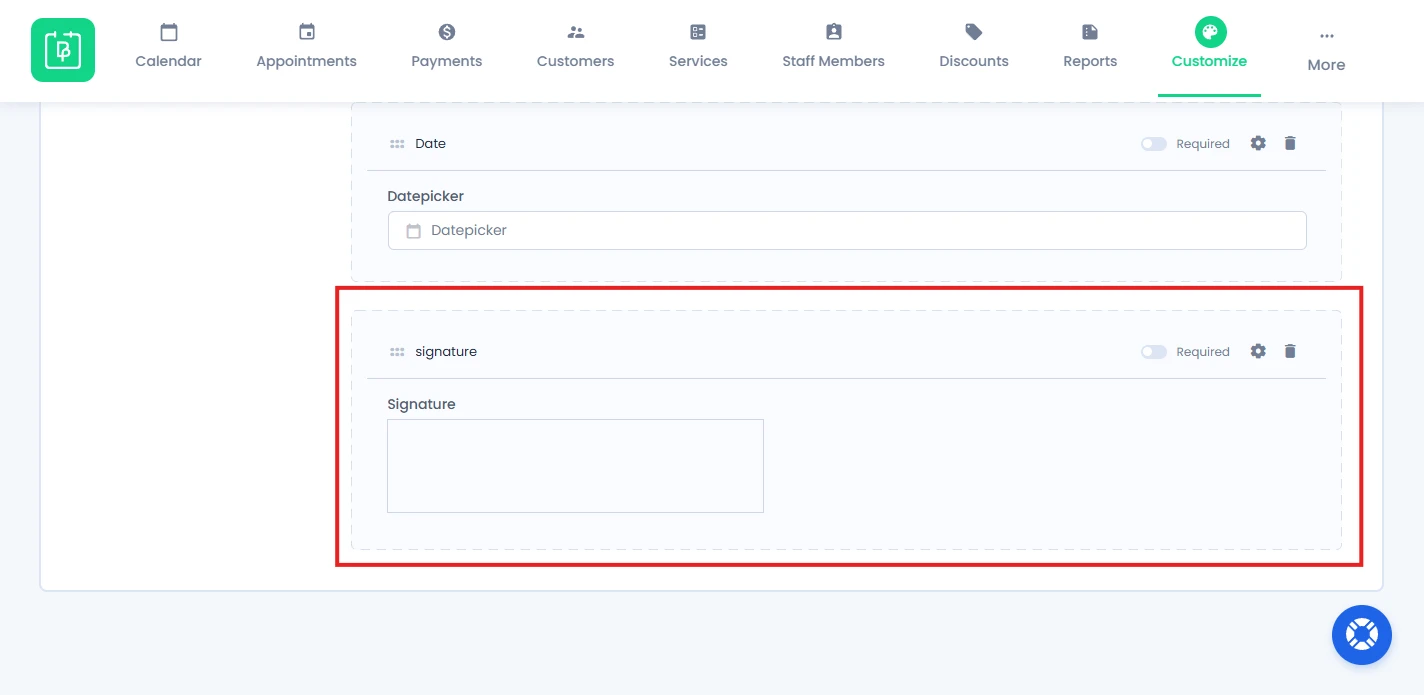Open settings gear for Date field

(1258, 143)
